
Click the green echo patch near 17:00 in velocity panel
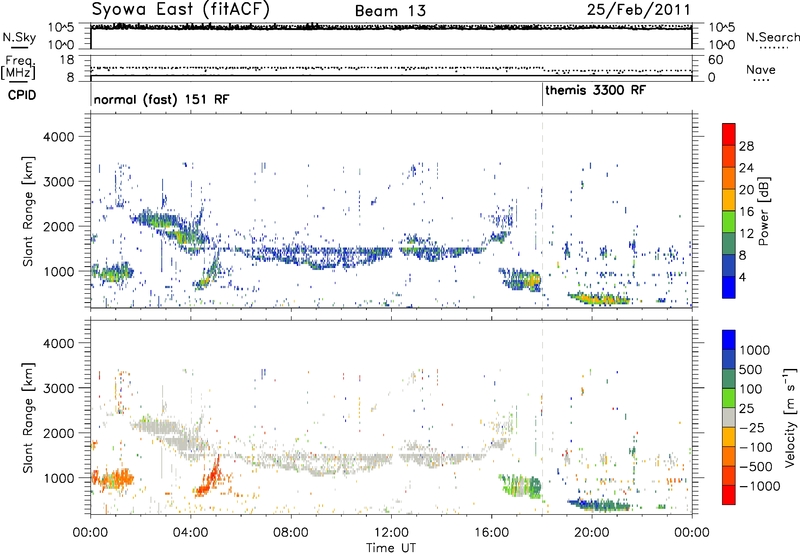520,485
